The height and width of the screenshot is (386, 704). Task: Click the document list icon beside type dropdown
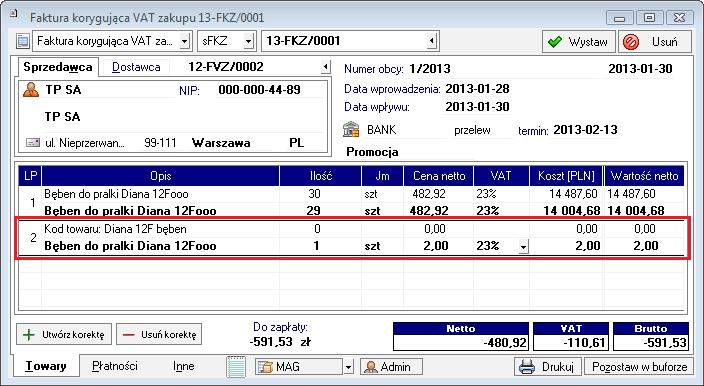tap(22, 41)
